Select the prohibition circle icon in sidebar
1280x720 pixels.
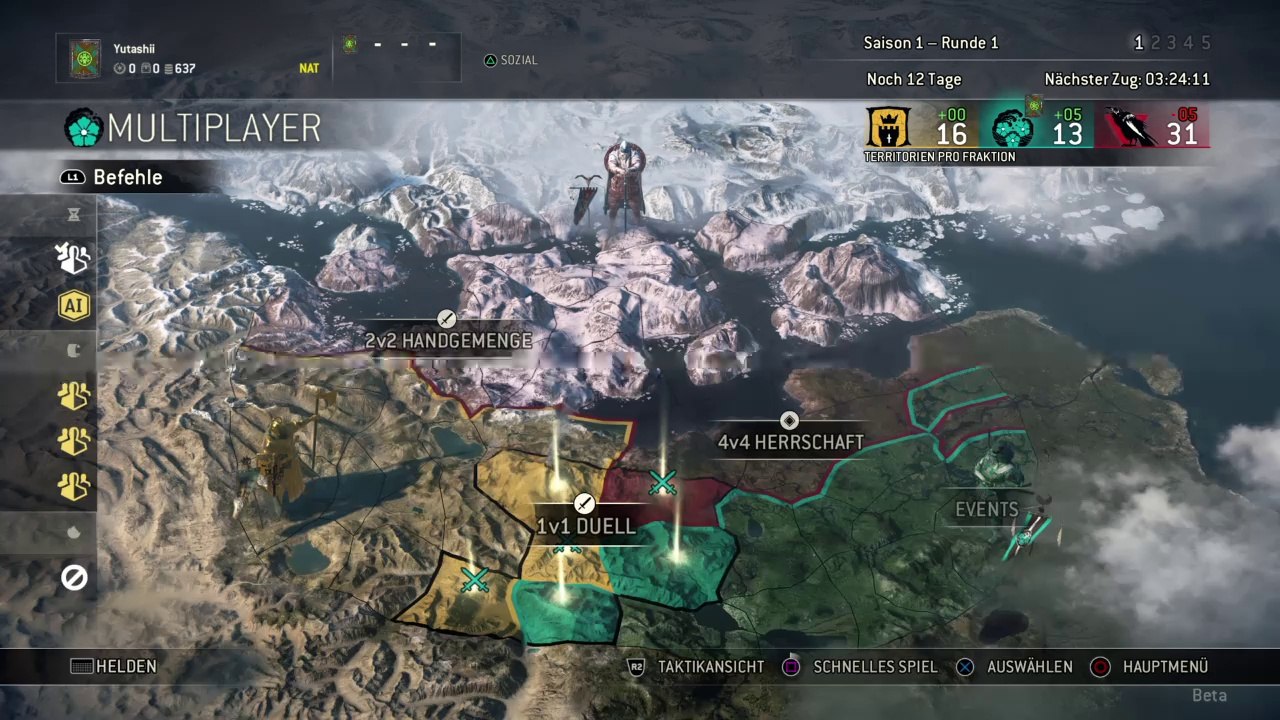point(74,577)
